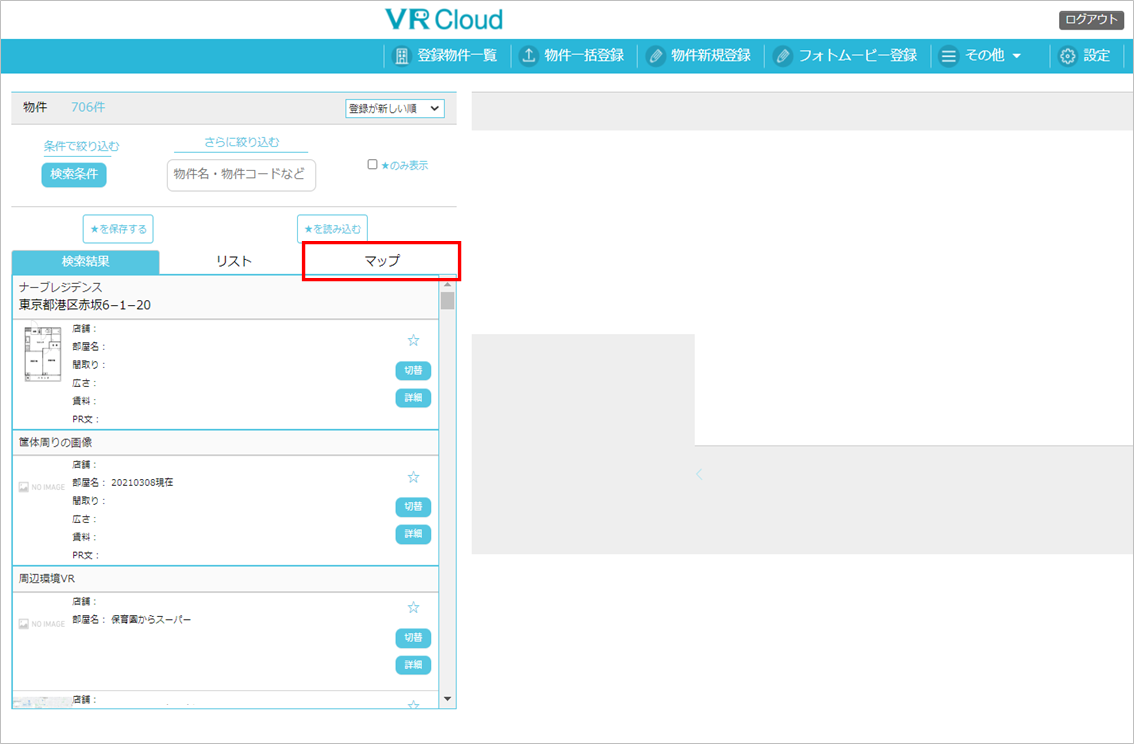Image resolution: width=1134 pixels, height=744 pixels.
Task: Click the pencil icon for フォトムービー登録
Action: pos(783,56)
